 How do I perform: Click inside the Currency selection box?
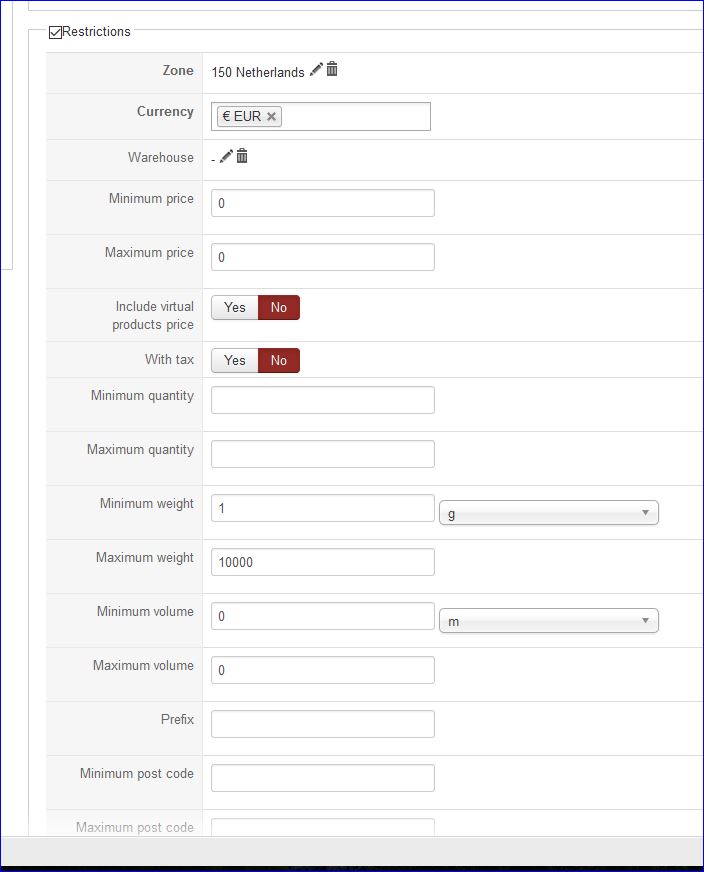(355, 117)
